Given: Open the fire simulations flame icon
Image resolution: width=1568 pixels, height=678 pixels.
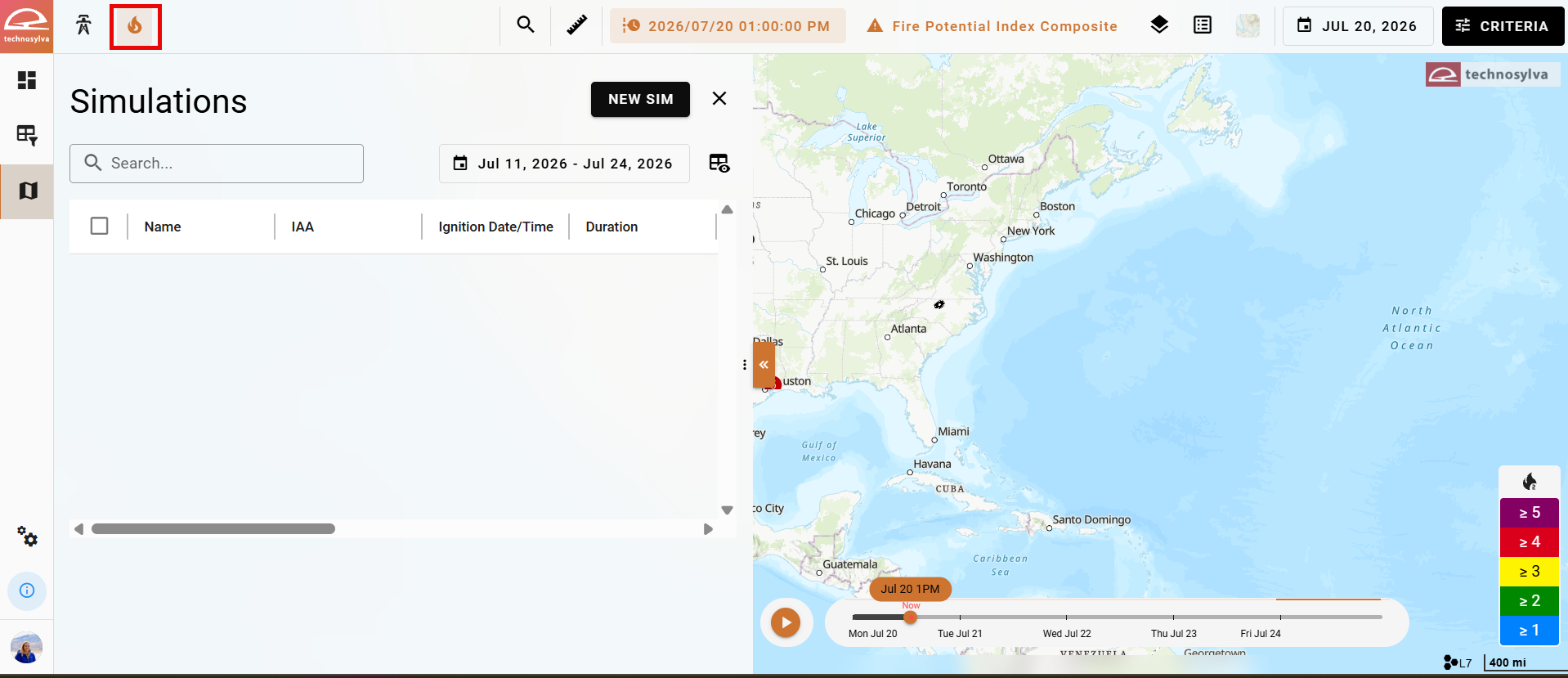Looking at the screenshot, I should coord(135,26).
